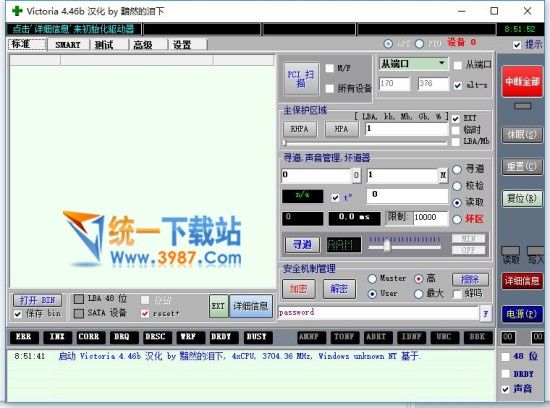
Task: Switch to the SMART tab
Action: click(x=68, y=45)
